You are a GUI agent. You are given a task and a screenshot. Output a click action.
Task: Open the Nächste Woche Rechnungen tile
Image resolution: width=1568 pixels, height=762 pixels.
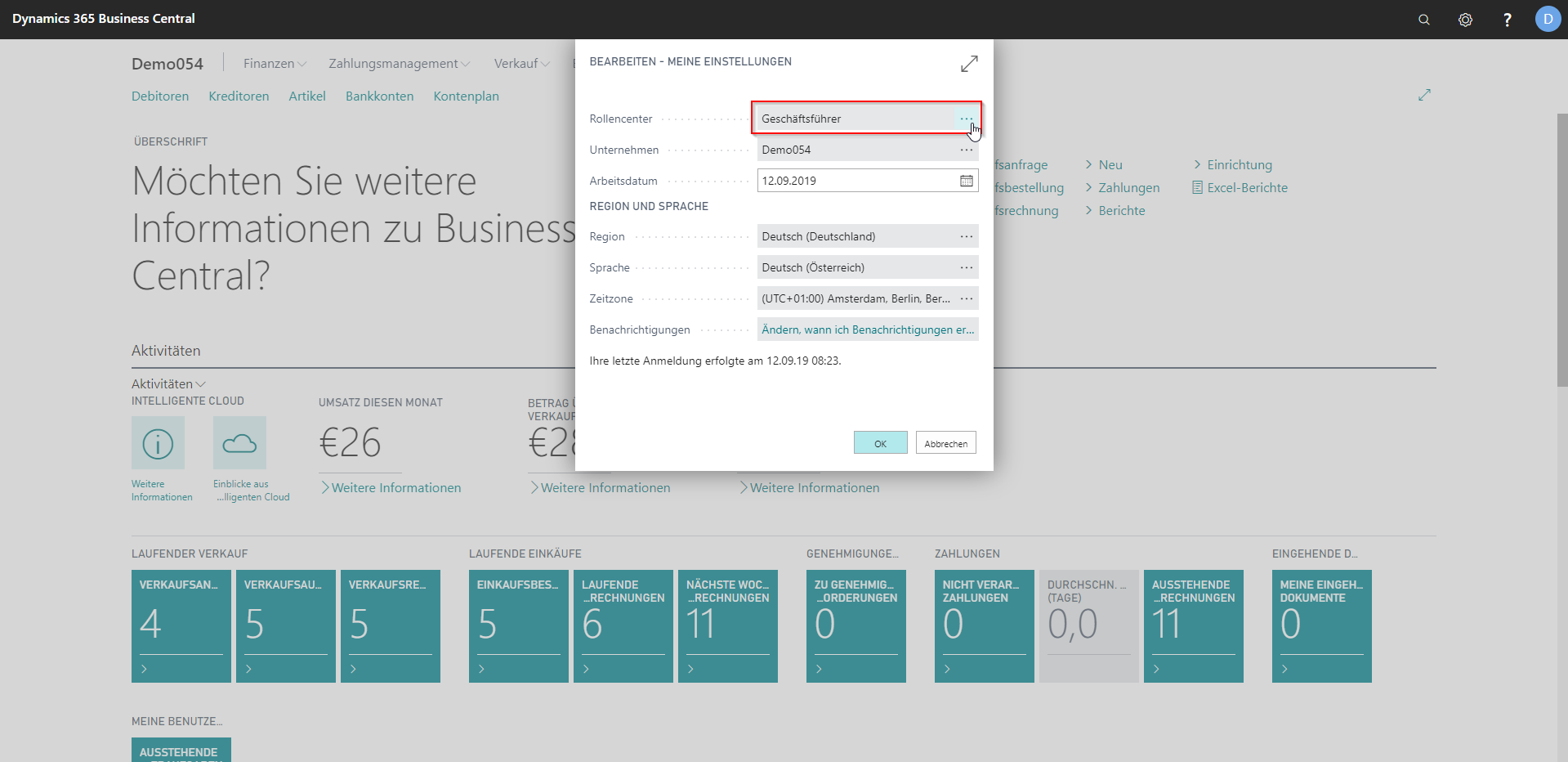click(728, 626)
